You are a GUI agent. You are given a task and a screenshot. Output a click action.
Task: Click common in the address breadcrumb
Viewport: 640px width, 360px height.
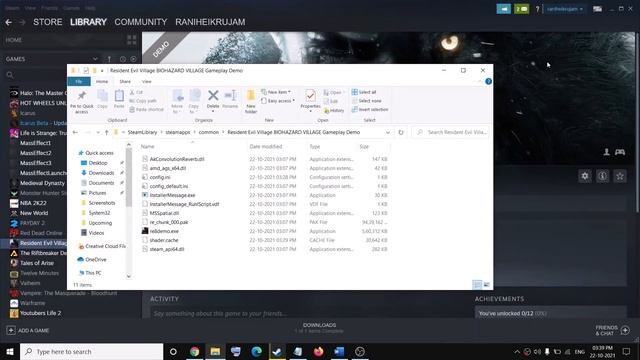tap(209, 132)
